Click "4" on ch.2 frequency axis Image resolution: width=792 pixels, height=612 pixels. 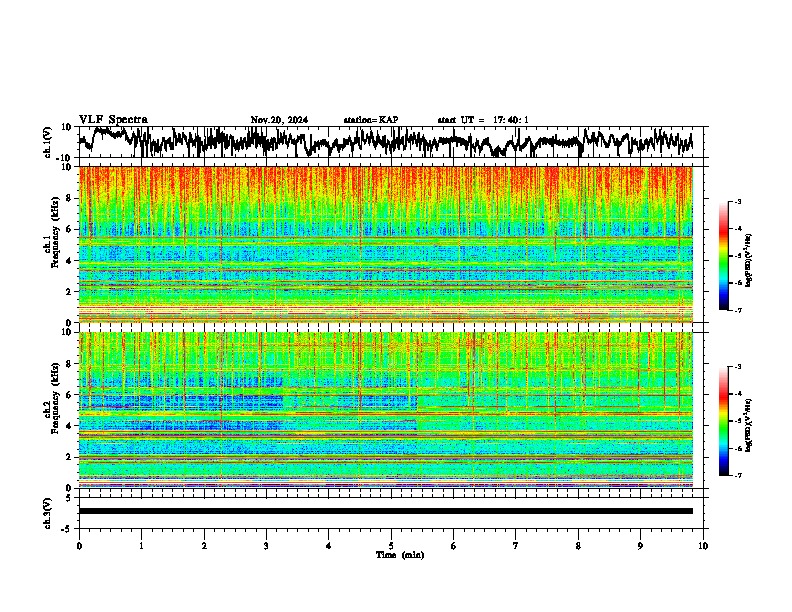[69, 426]
